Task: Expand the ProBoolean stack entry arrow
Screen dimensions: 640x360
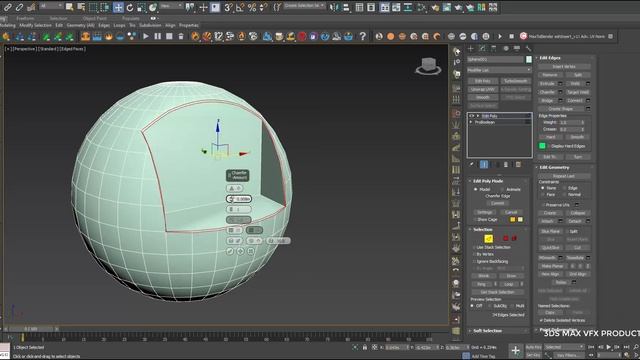Action: click(x=471, y=122)
